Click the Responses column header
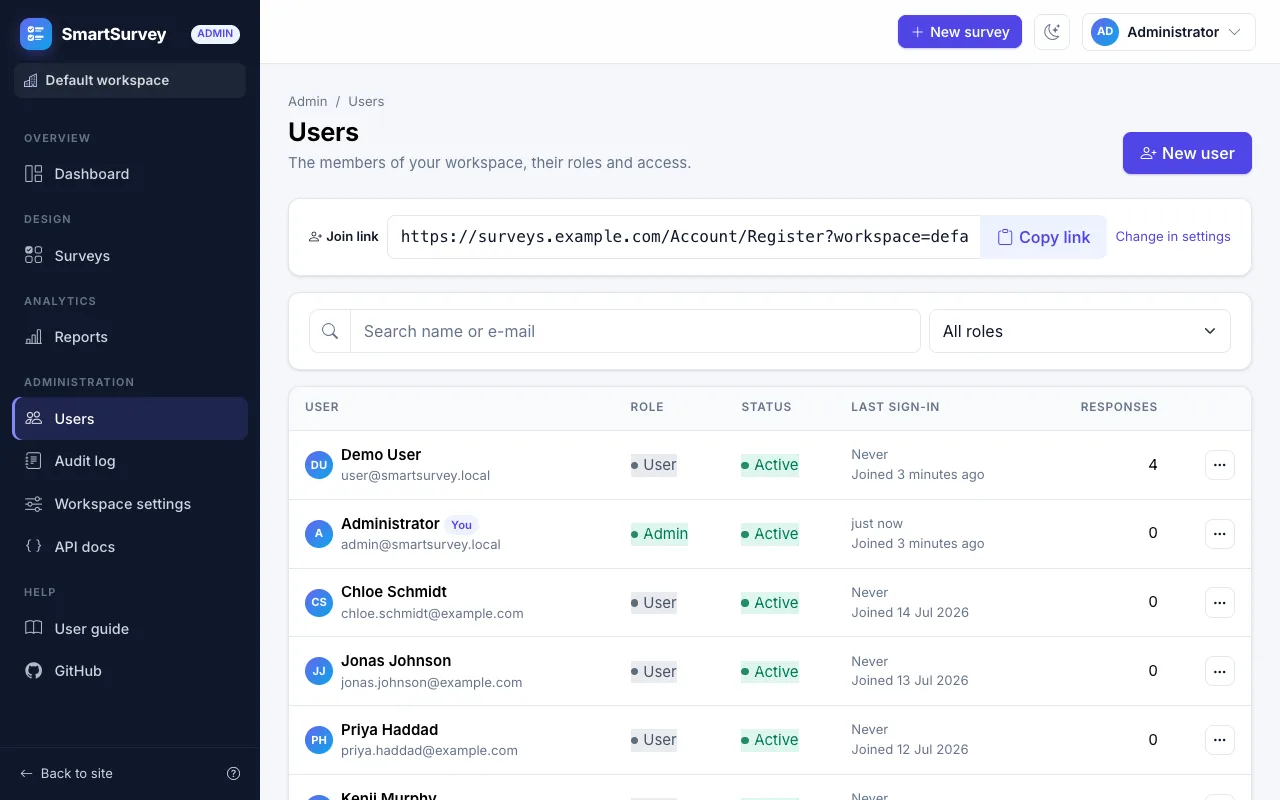Screen dimensions: 1280x800 point(1119,407)
